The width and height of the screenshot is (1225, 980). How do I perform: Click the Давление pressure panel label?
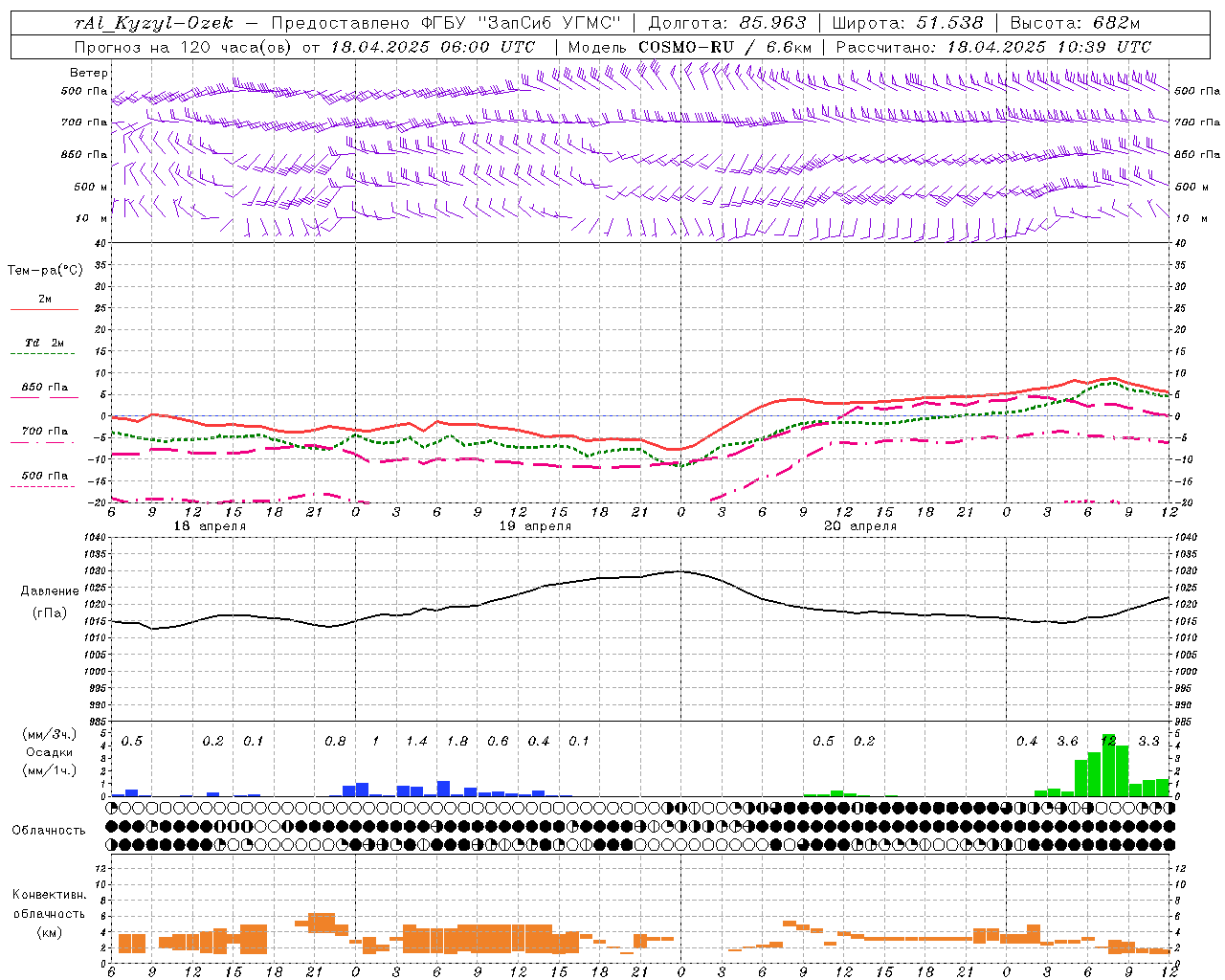[50, 591]
